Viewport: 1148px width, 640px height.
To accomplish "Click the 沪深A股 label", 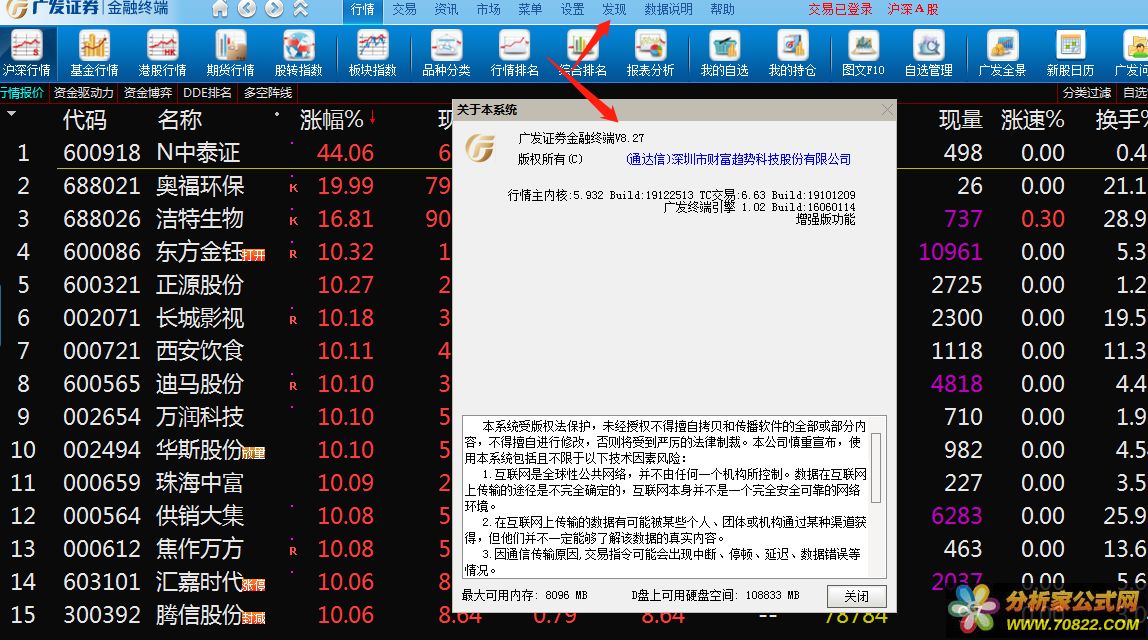I will (913, 10).
